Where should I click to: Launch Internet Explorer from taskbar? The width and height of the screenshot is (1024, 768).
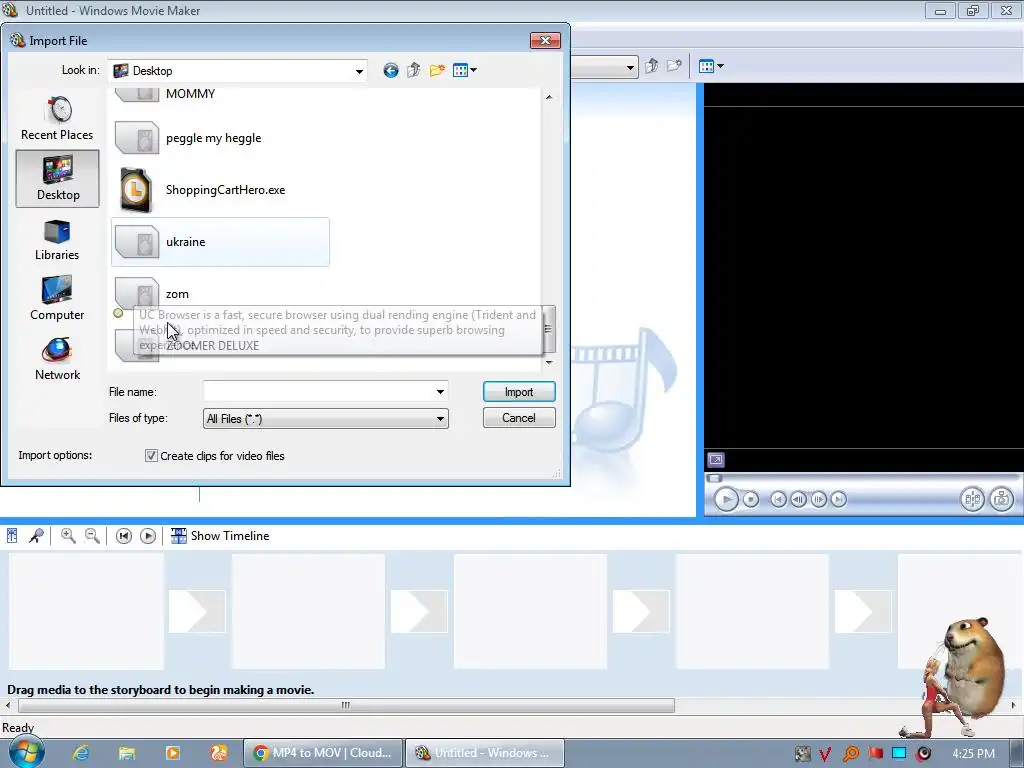click(80, 753)
